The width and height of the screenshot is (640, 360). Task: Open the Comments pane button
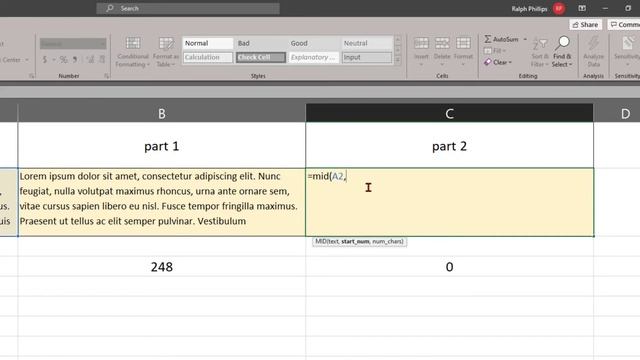coord(623,25)
